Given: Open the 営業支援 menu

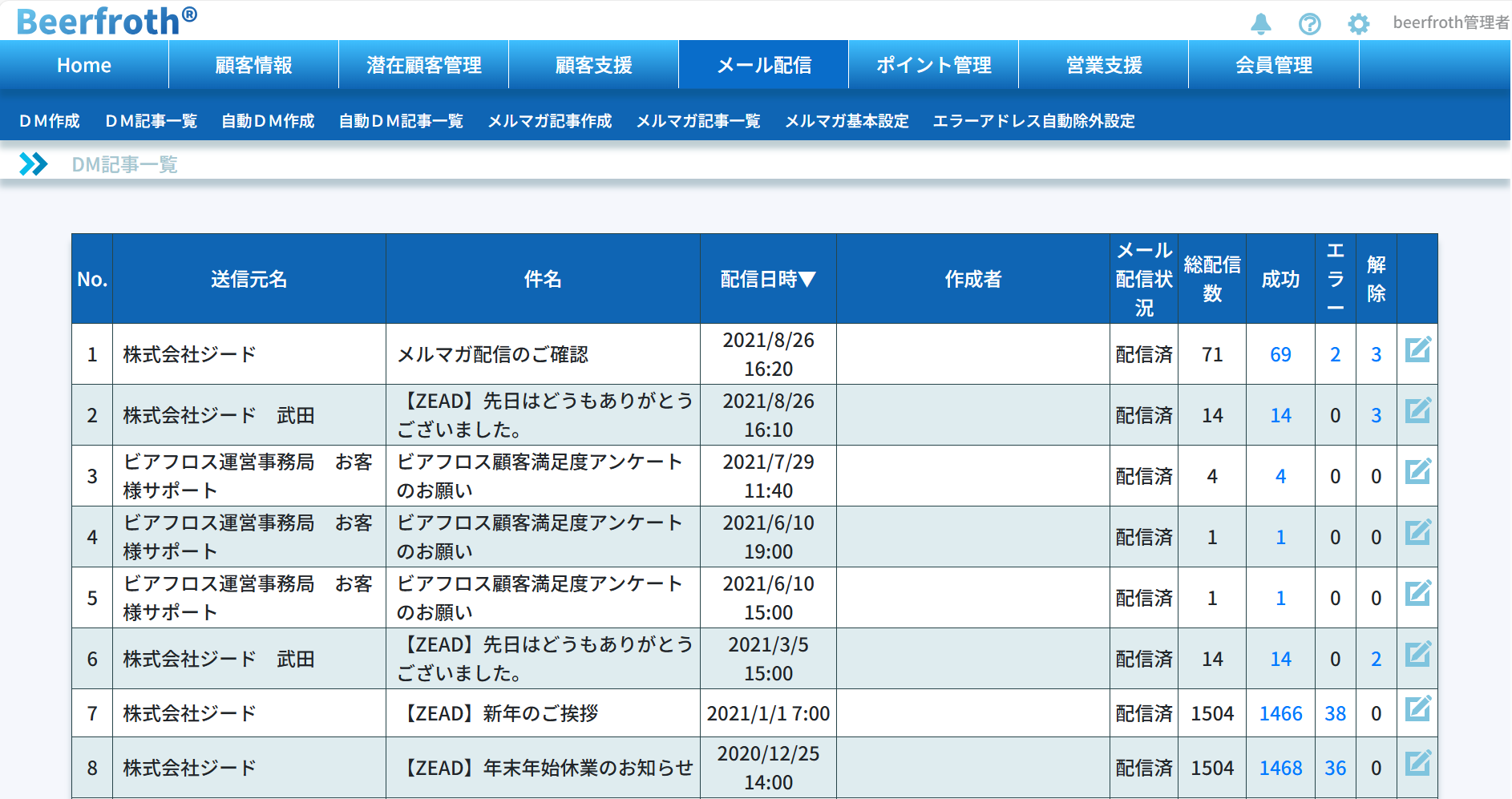Looking at the screenshot, I should coord(1103,65).
